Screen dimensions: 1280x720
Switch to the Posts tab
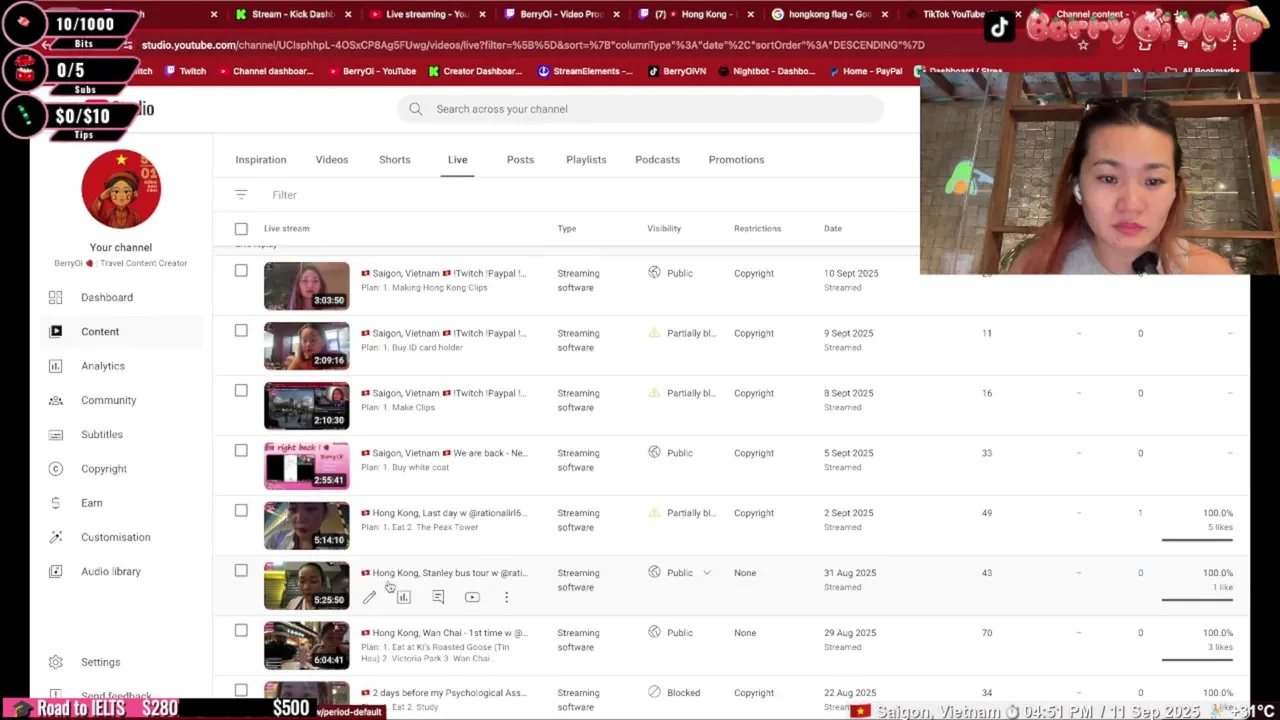point(520,160)
